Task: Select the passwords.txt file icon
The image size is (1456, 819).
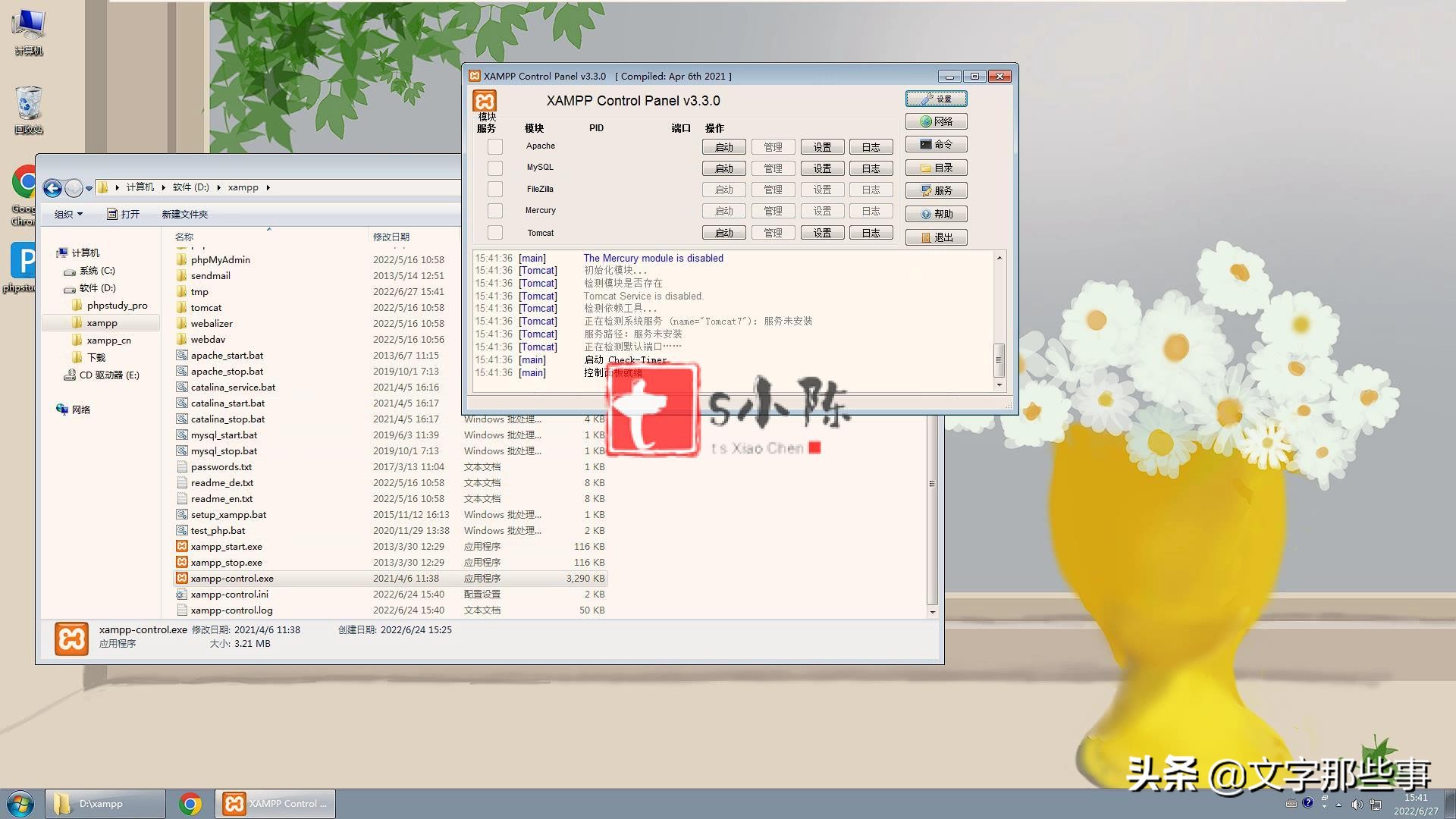Action: tap(182, 466)
